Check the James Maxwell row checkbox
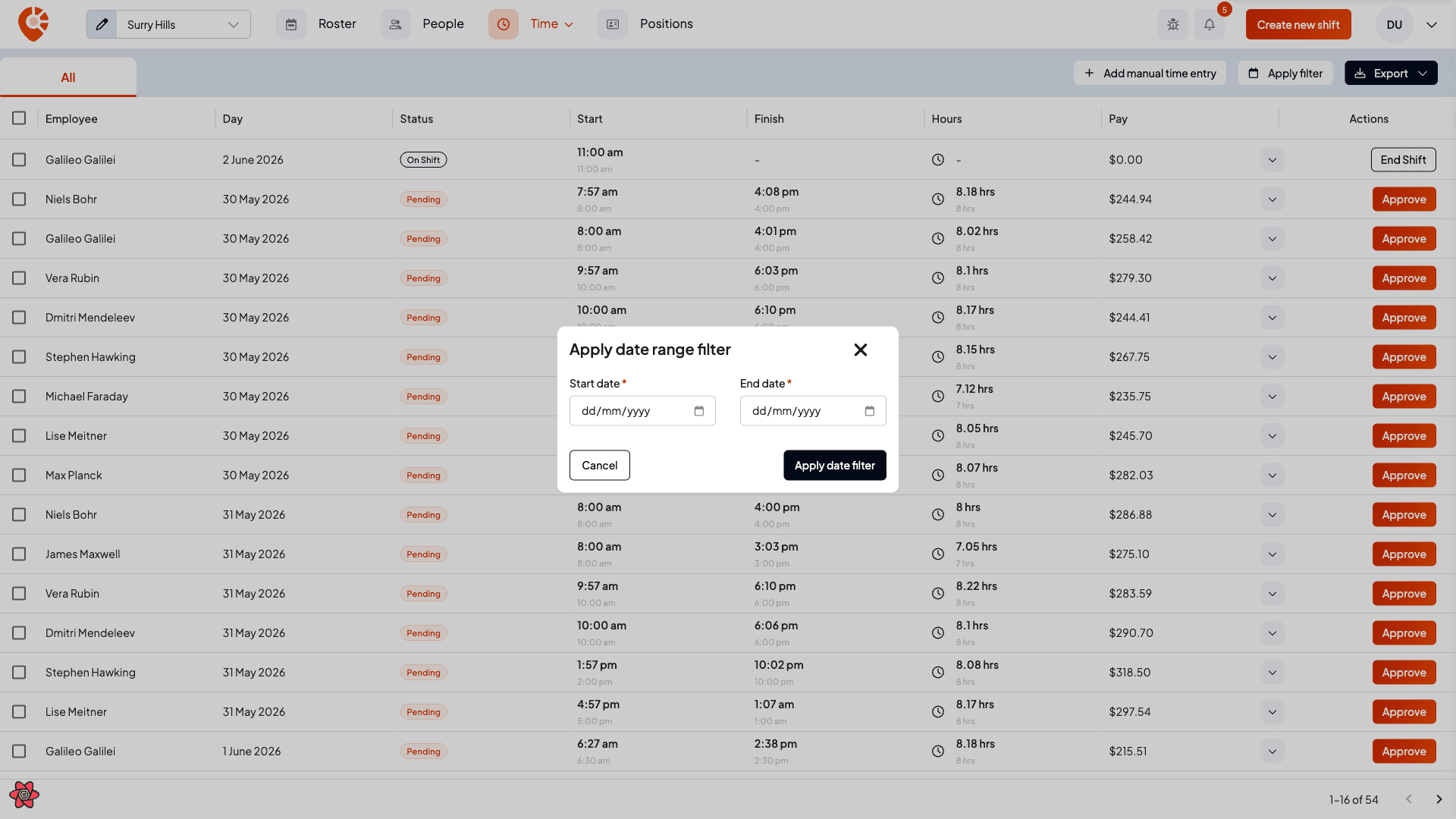1456x819 pixels. pyautogui.click(x=19, y=554)
